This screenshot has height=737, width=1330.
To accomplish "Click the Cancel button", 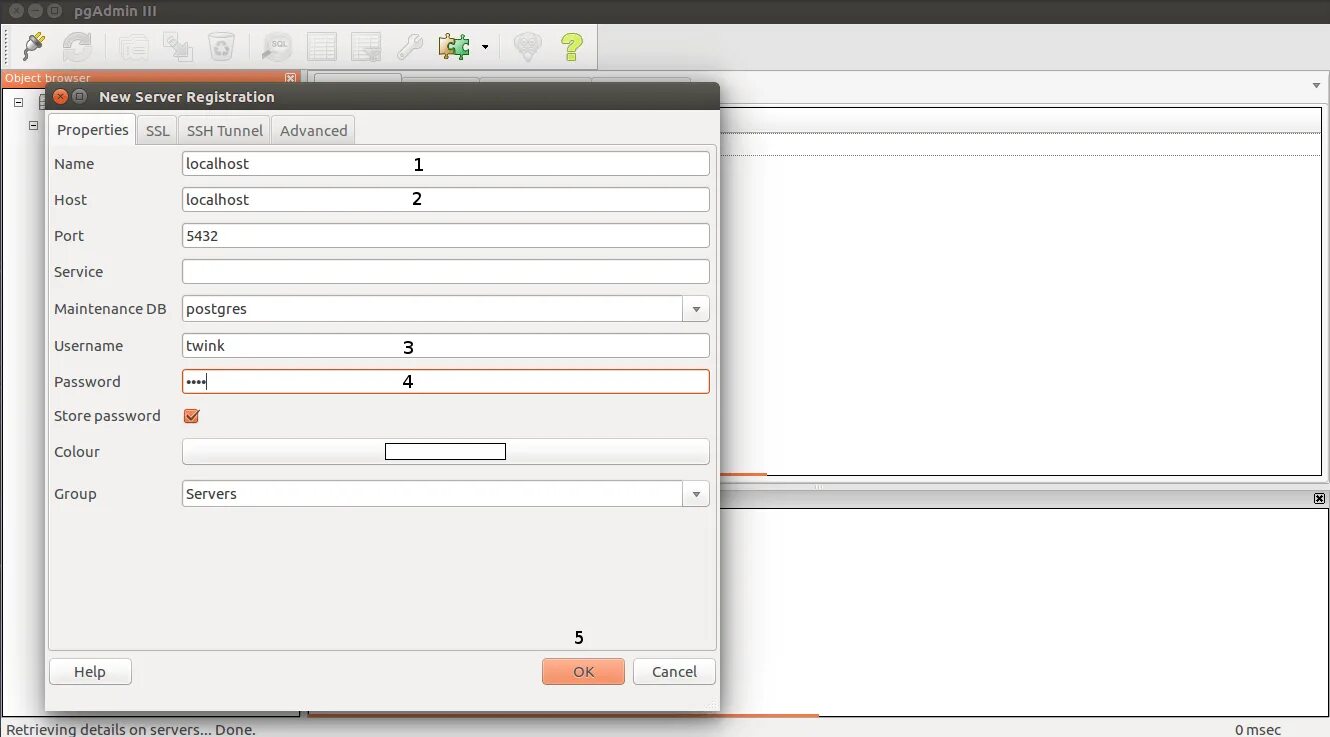I will [x=674, y=671].
